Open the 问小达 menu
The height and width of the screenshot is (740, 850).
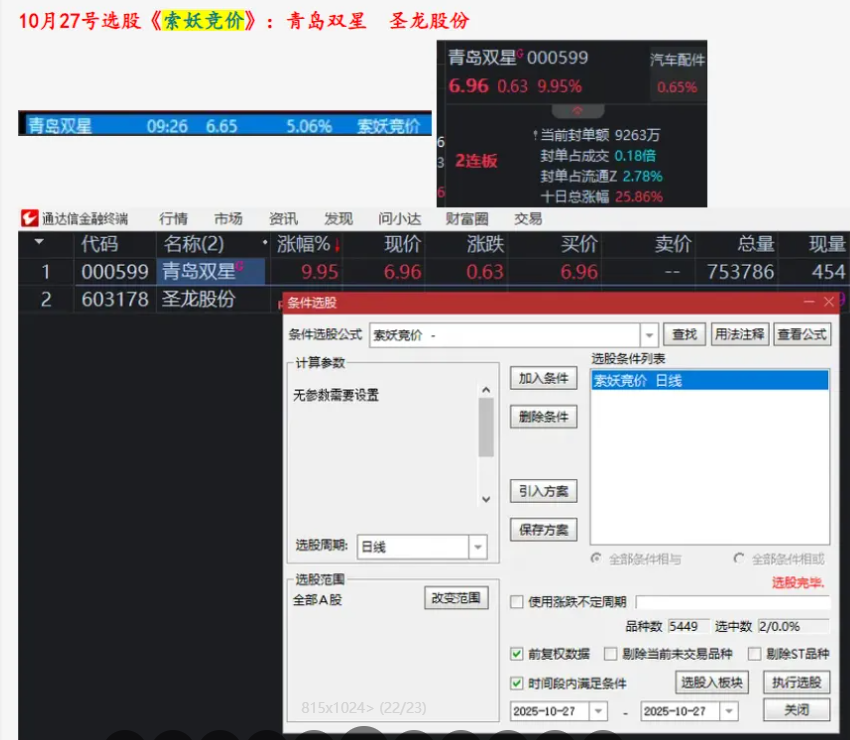[x=399, y=219]
